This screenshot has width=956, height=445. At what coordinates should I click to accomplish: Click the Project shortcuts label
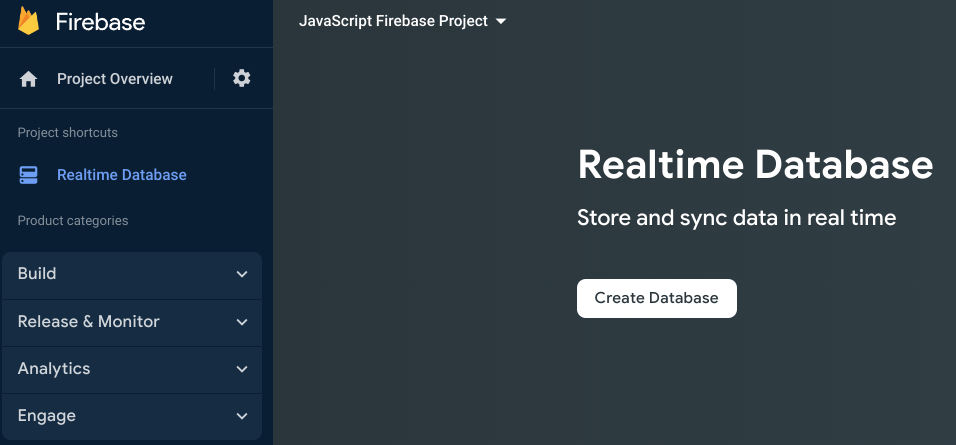coord(68,132)
